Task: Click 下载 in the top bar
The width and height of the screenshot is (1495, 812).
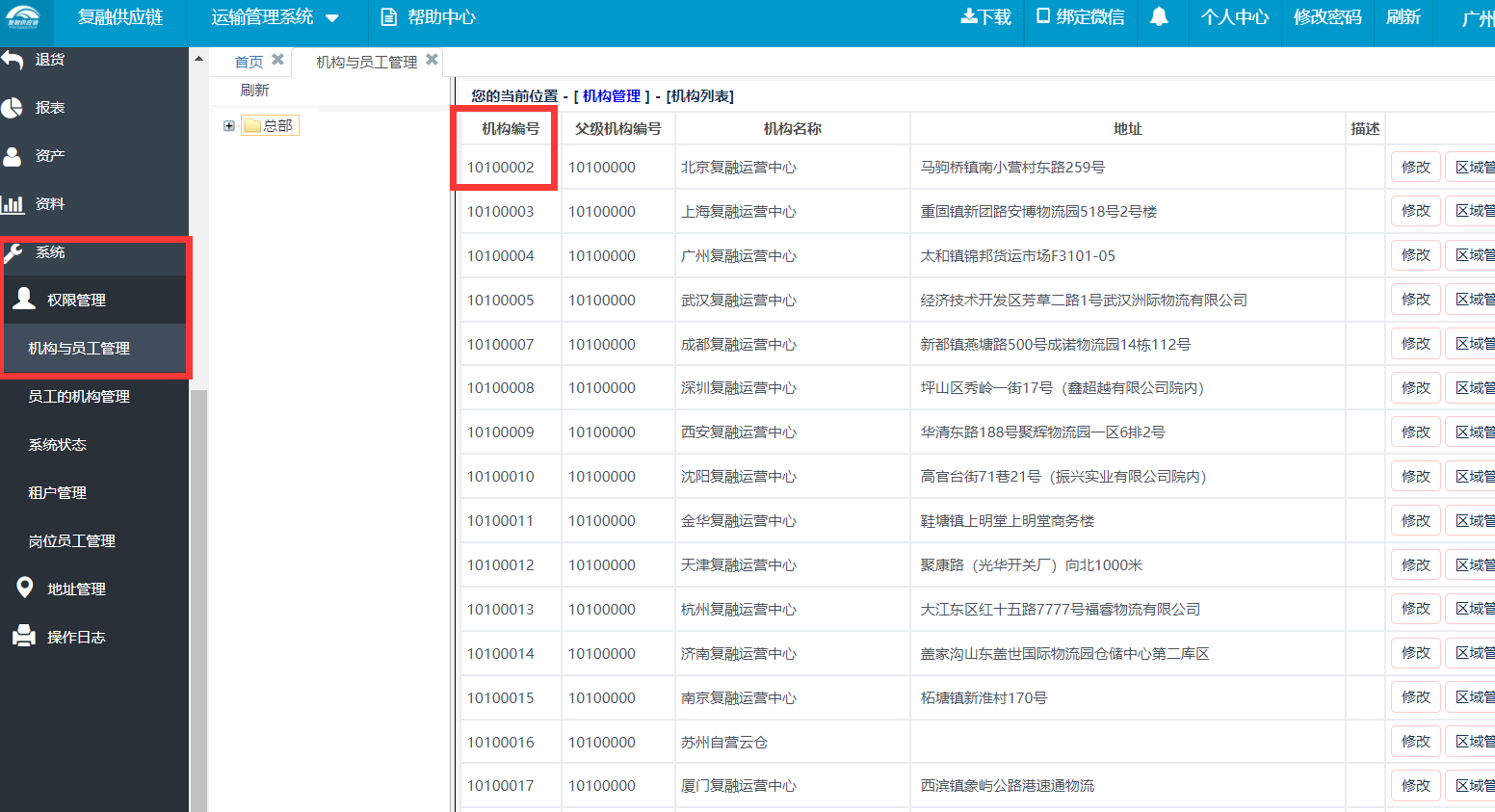Action: (x=985, y=17)
